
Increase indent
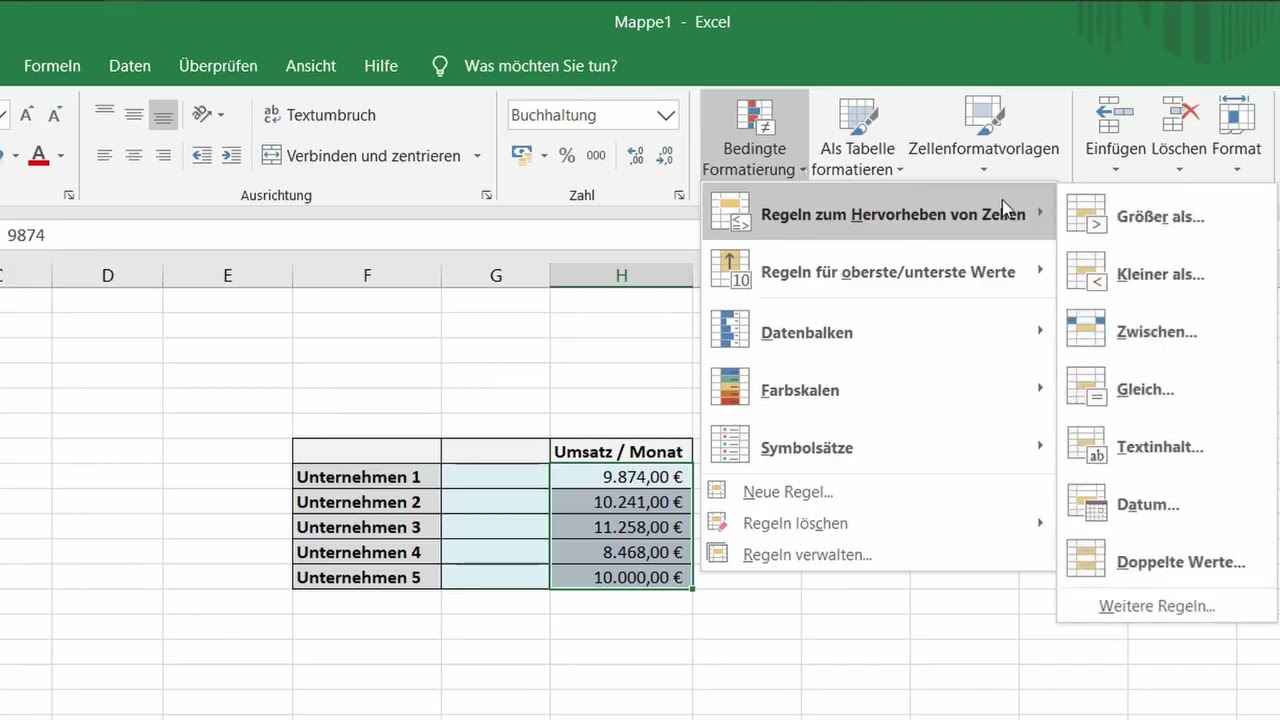tap(232, 156)
